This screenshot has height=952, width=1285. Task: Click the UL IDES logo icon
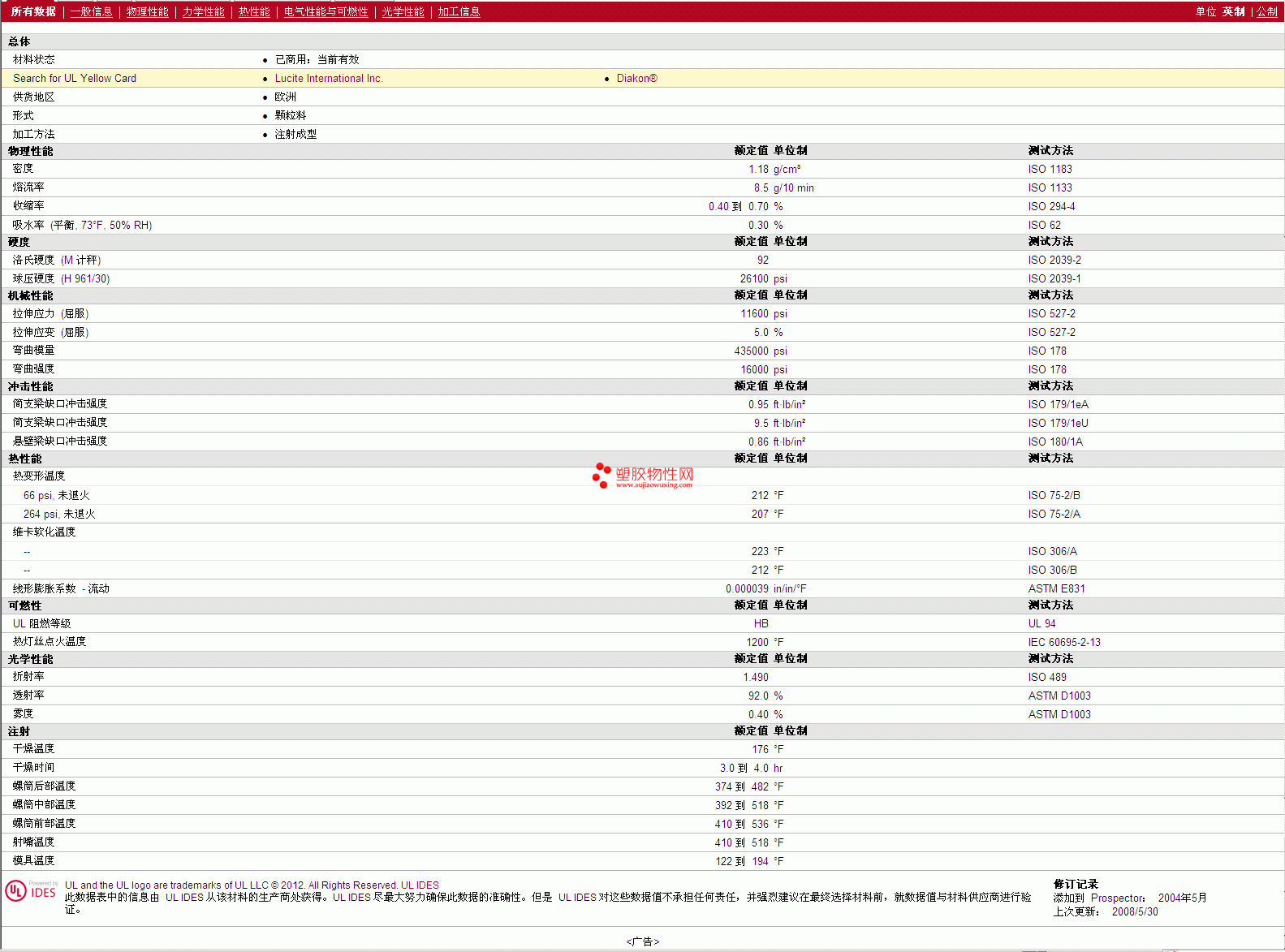[32, 891]
